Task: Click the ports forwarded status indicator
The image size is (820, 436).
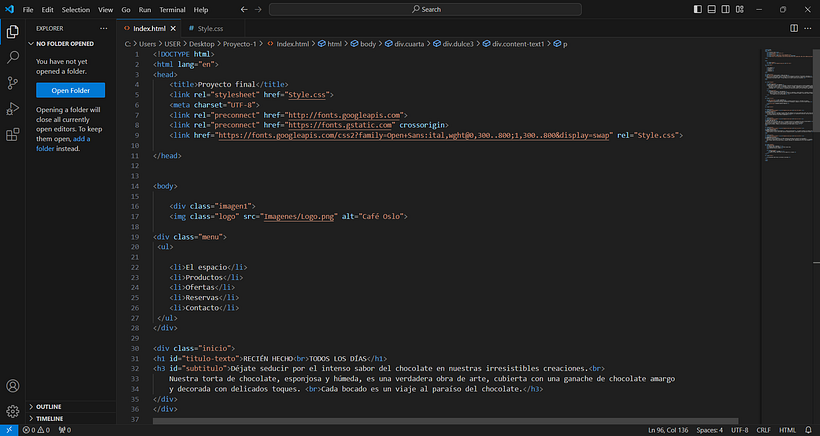Action: pos(65,430)
